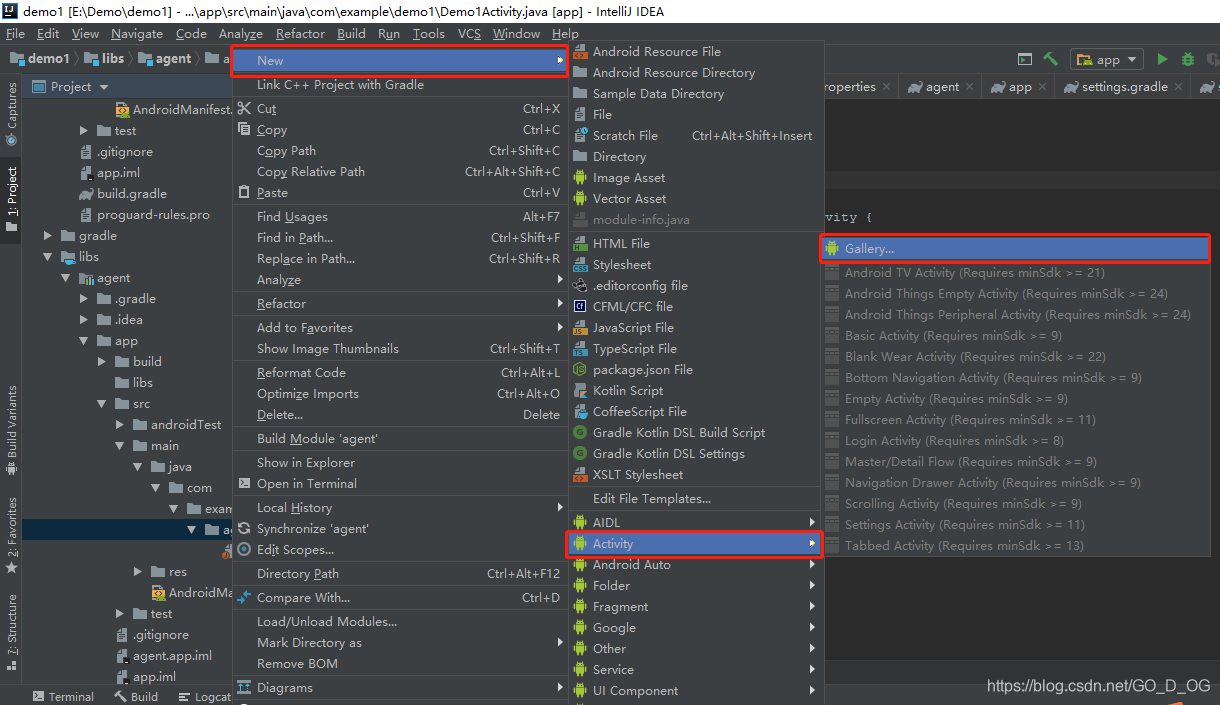Open the Build tool window at bottom
Viewport: 1220px width, 705px height.
[136, 697]
